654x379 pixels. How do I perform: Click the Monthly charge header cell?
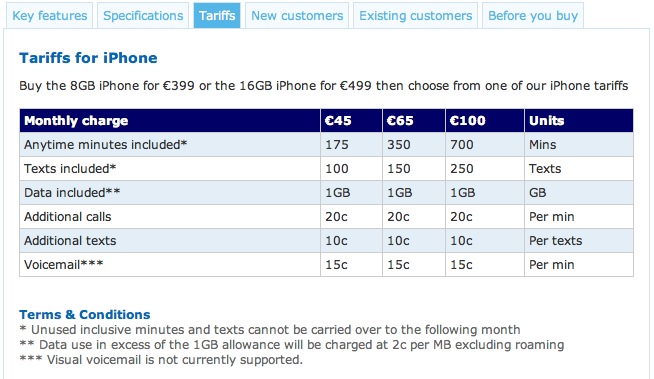(170, 121)
